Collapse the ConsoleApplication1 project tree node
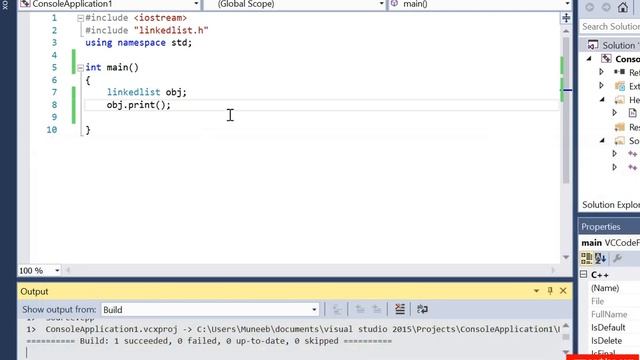Image resolution: width=640 pixels, height=360 pixels. pyautogui.click(x=589, y=59)
